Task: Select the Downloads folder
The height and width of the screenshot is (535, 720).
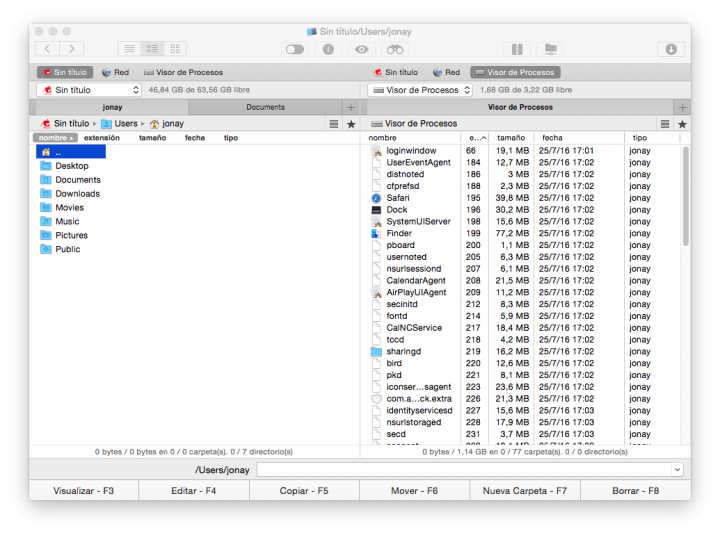Action: [70, 193]
